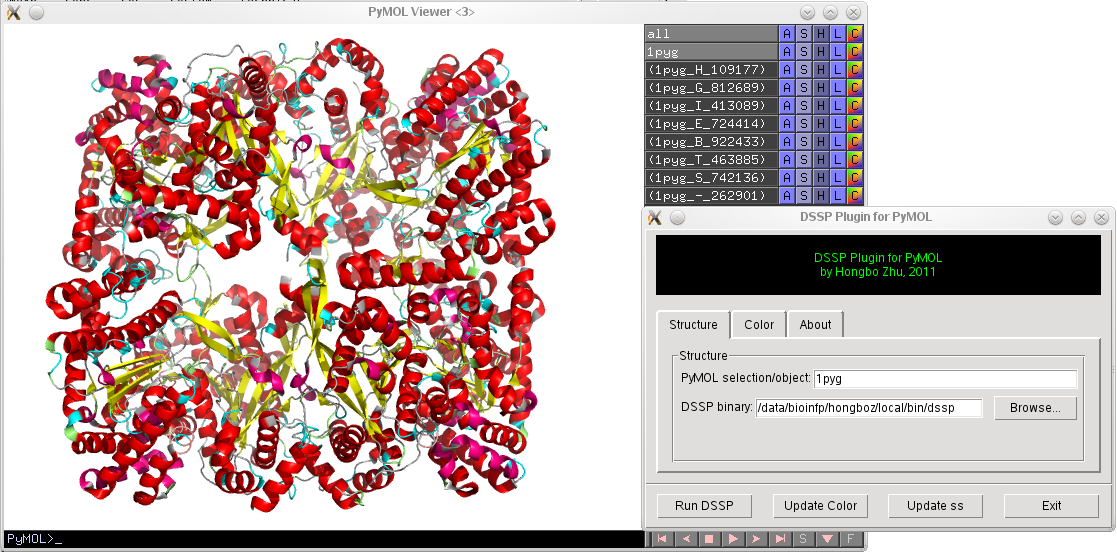
Task: Open the Action menu for 1pyg
Action: pos(787,52)
